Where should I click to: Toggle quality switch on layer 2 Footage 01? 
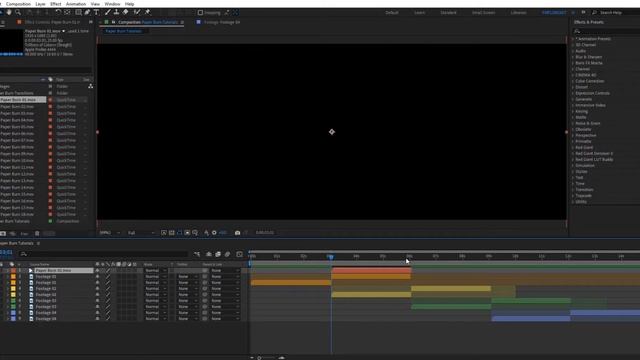(108, 277)
